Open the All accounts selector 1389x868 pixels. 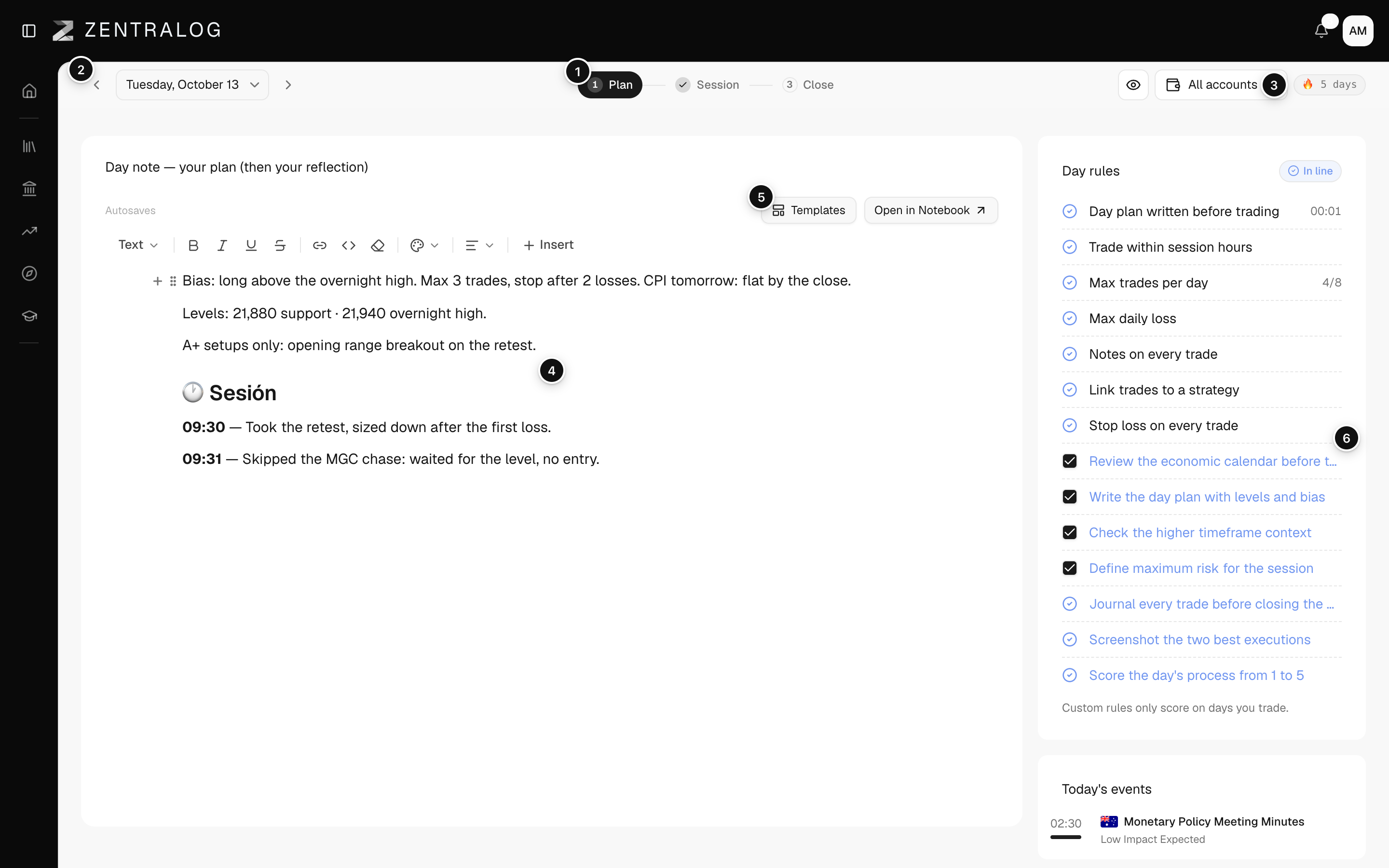(1220, 85)
